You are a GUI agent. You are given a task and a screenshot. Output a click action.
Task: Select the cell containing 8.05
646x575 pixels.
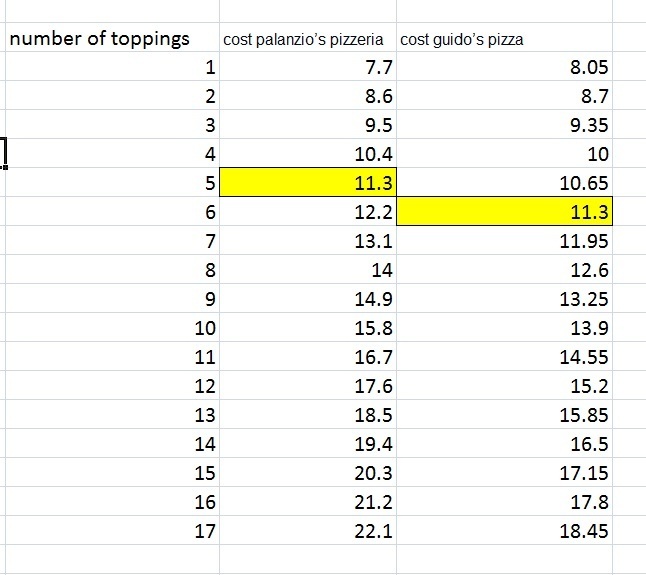(x=504, y=66)
